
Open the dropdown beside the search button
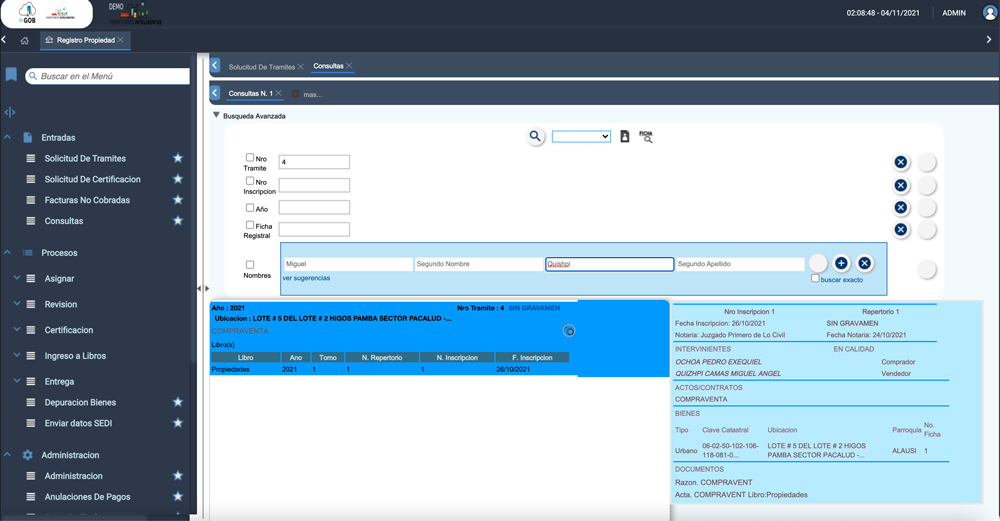pos(581,136)
